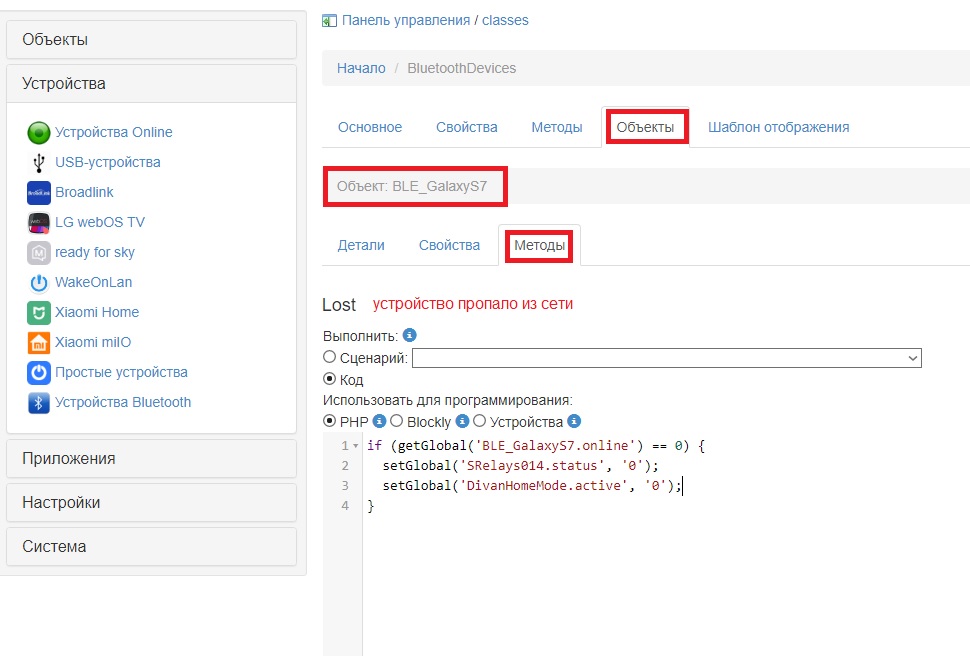The image size is (970, 656).
Task: Select the USB-устройства icon
Action: coord(38,162)
